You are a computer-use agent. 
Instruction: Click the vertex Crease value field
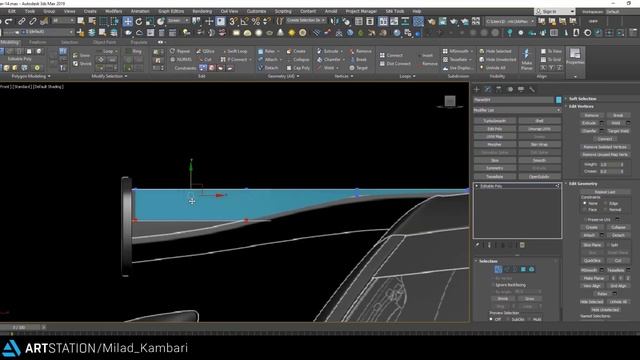click(x=608, y=171)
